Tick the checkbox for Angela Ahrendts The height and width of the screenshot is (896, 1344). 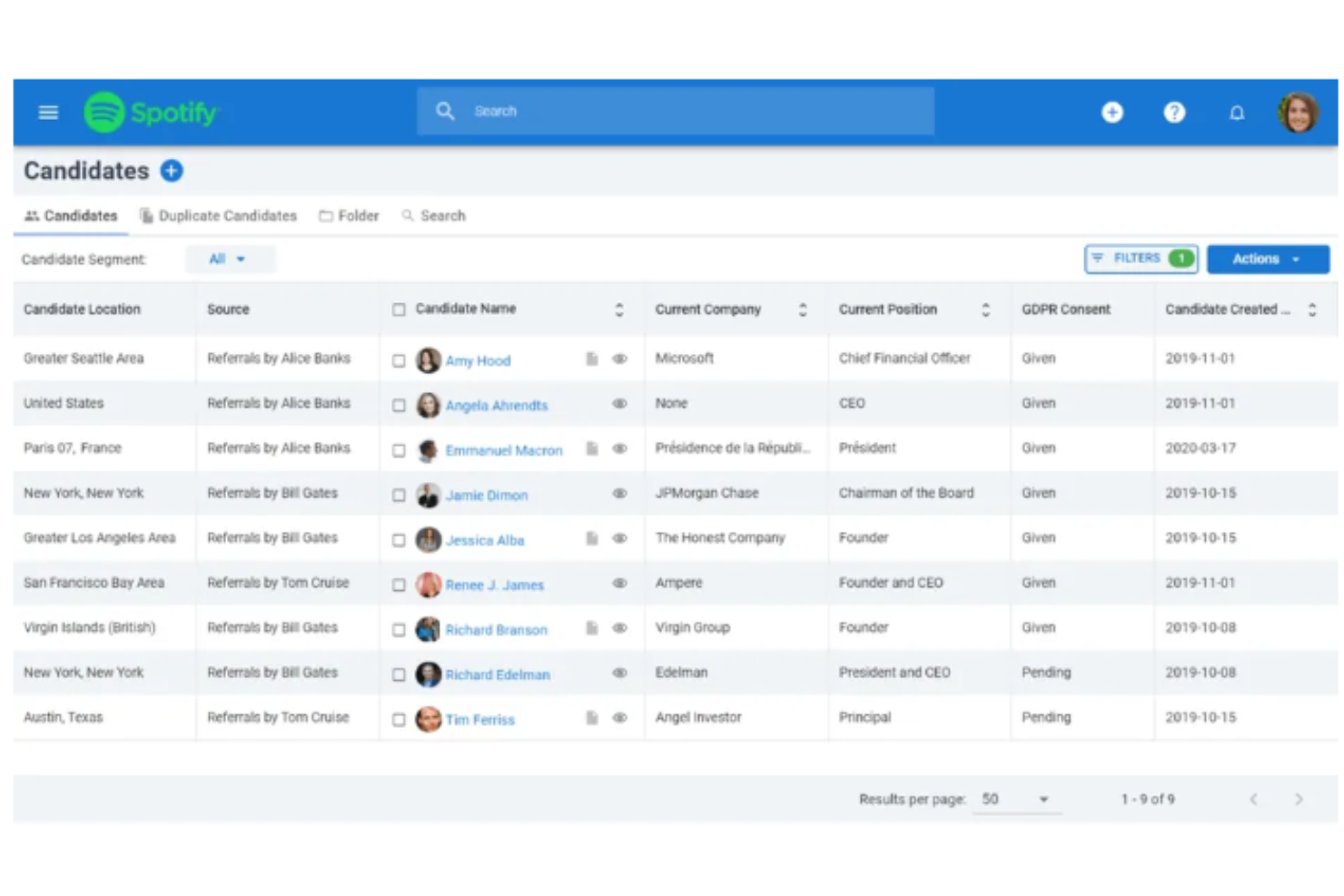click(399, 406)
